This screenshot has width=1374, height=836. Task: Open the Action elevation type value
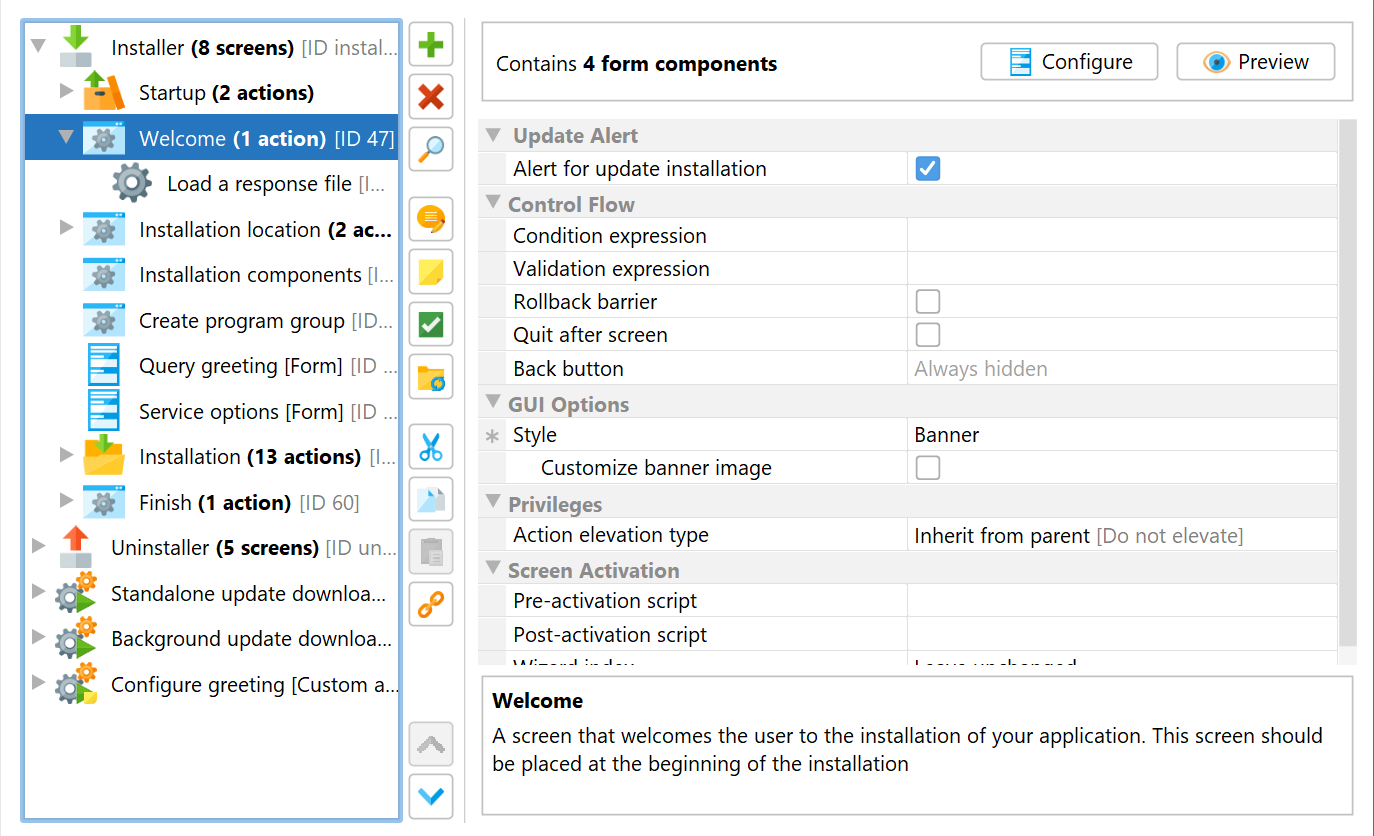coord(1122,535)
